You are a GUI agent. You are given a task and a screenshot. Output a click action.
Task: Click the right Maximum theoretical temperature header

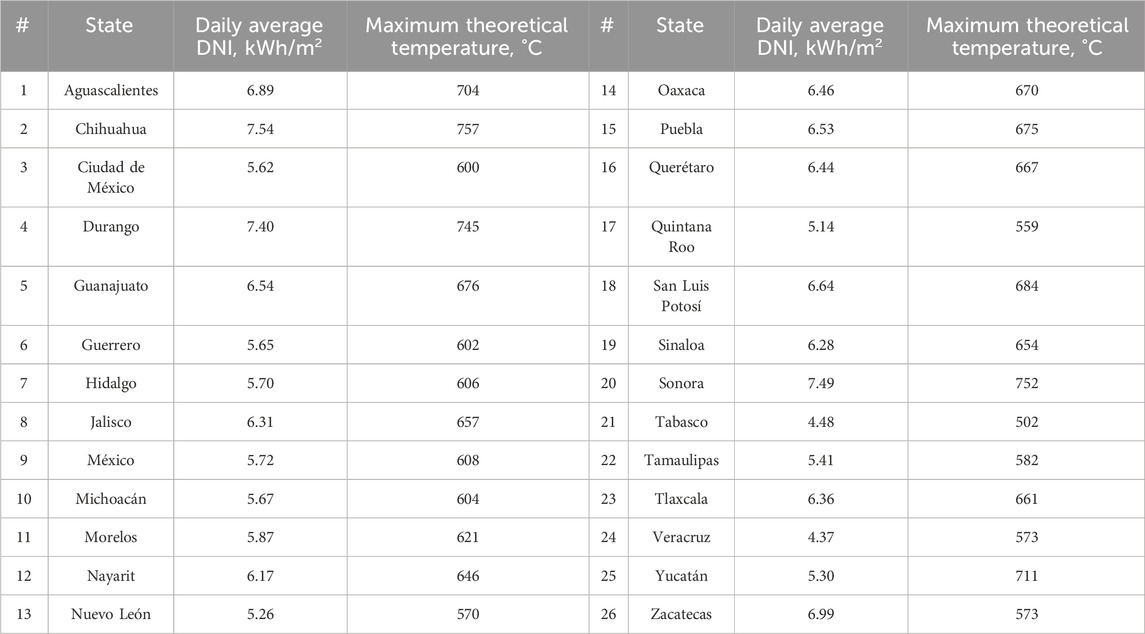coord(1025,36)
